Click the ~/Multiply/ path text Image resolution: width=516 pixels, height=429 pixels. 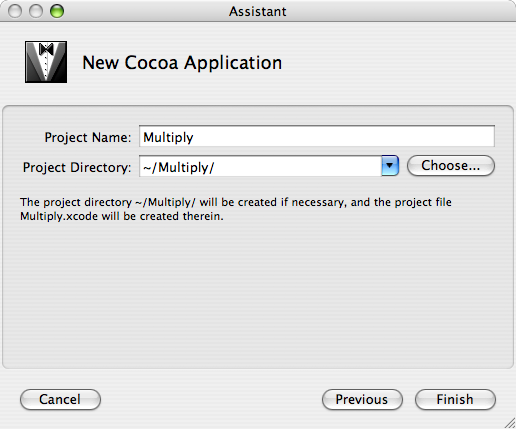click(x=179, y=167)
